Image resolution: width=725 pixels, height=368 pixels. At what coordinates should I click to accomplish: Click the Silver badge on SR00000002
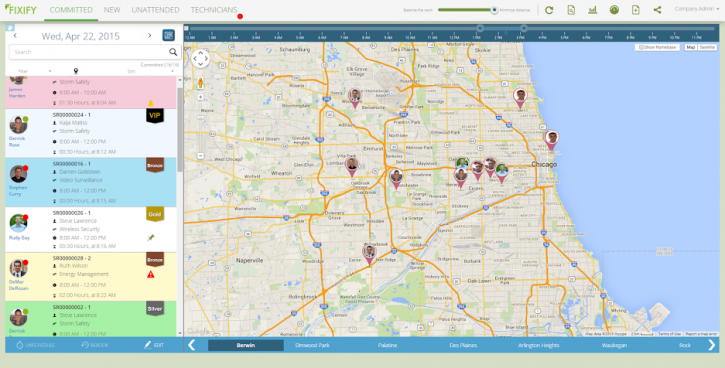[x=155, y=308]
